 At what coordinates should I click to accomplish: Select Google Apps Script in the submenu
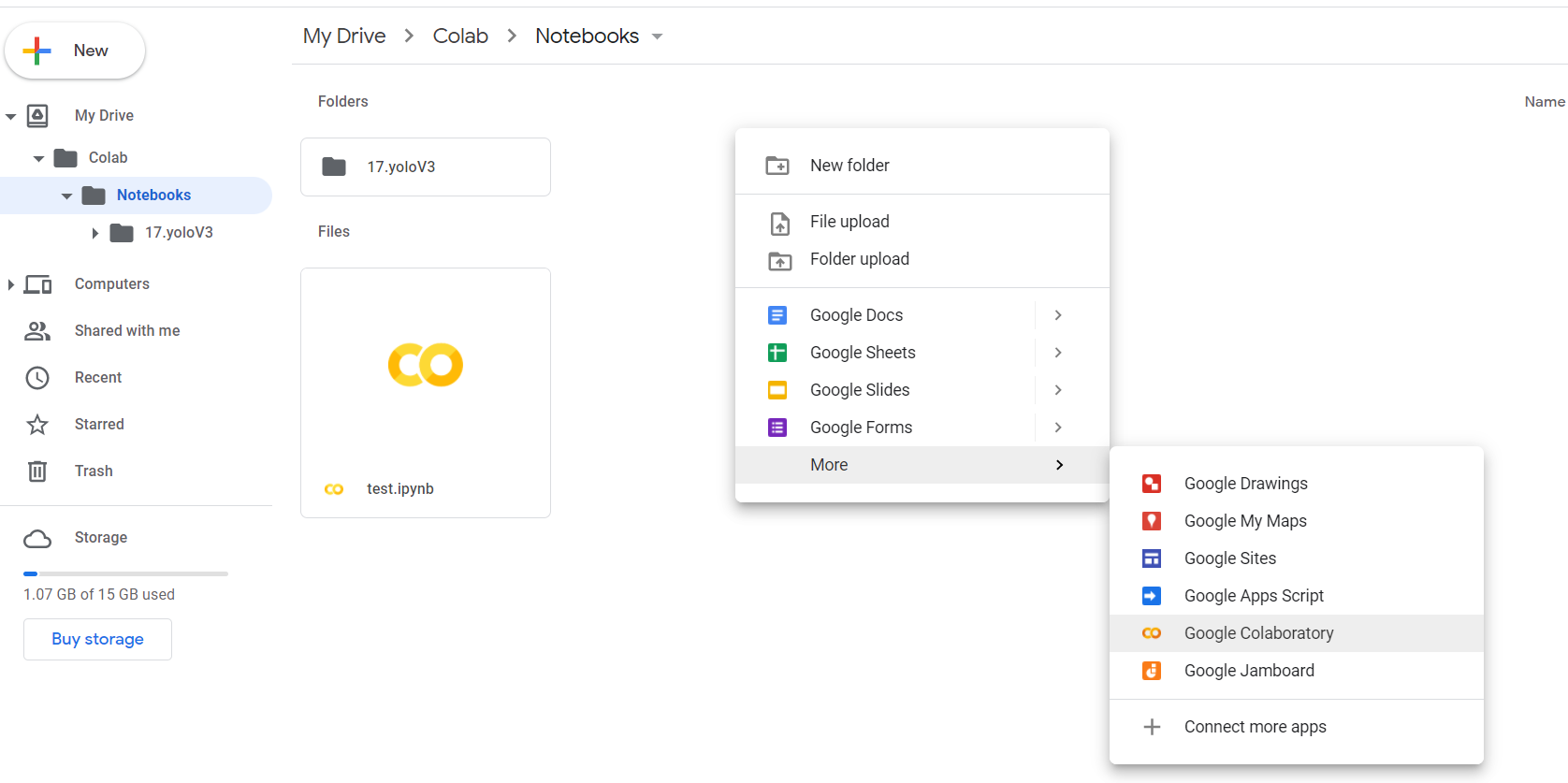1297,596
